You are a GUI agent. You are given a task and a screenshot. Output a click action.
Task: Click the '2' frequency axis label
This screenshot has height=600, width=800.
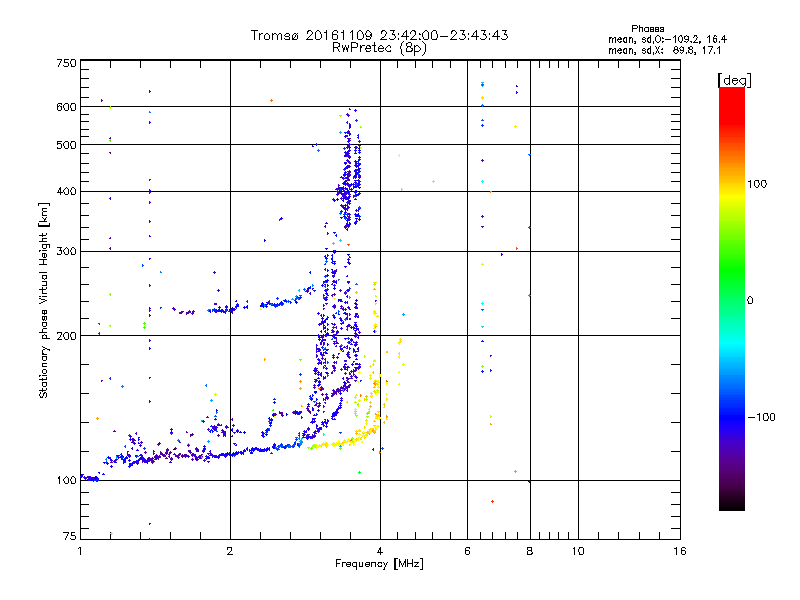pos(230,551)
